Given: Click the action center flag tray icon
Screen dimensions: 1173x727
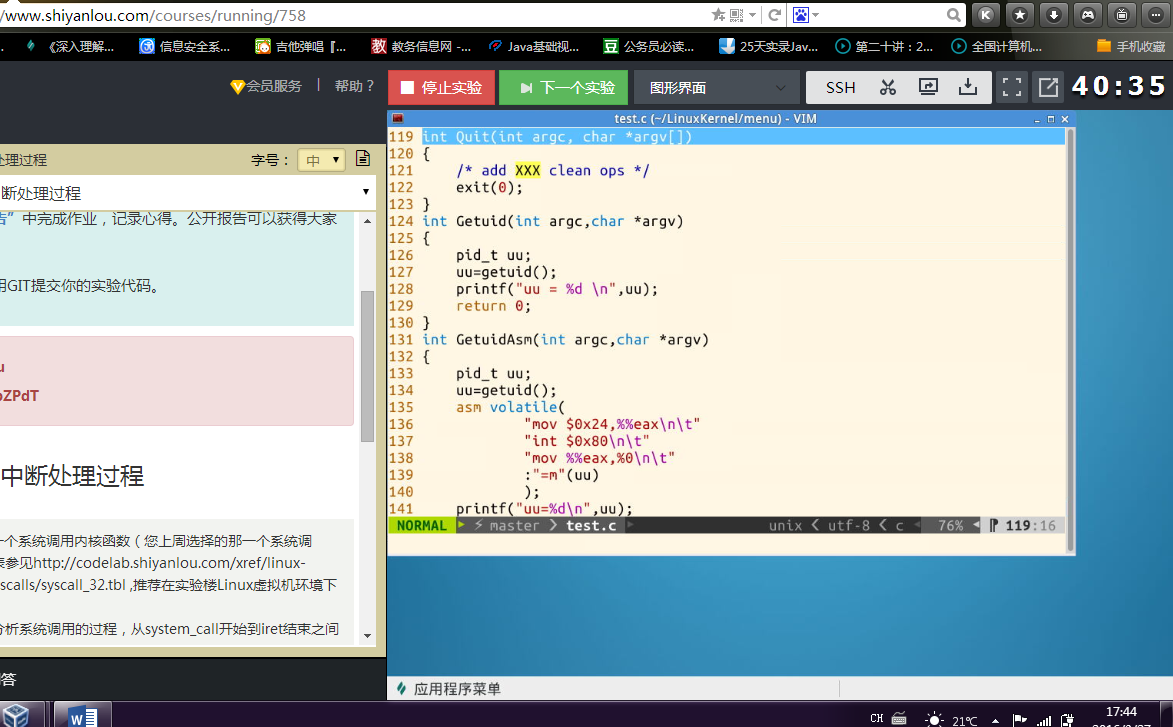Looking at the screenshot, I should pyautogui.click(x=1019, y=720).
